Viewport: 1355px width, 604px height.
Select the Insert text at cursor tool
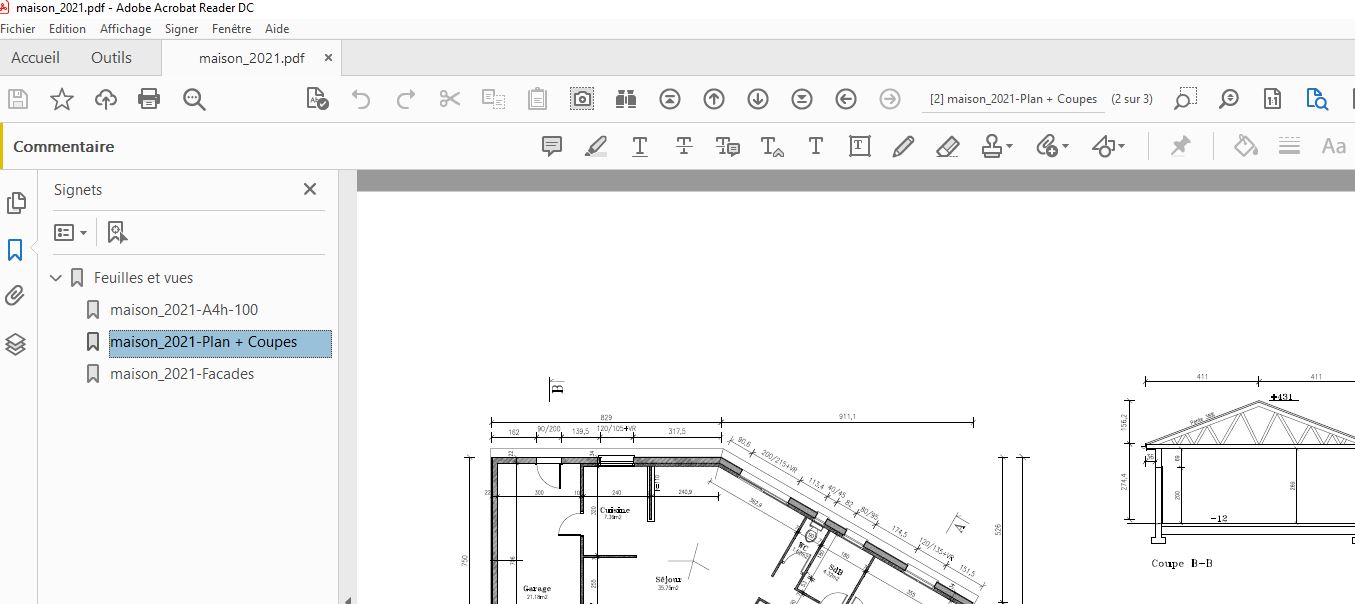point(772,147)
